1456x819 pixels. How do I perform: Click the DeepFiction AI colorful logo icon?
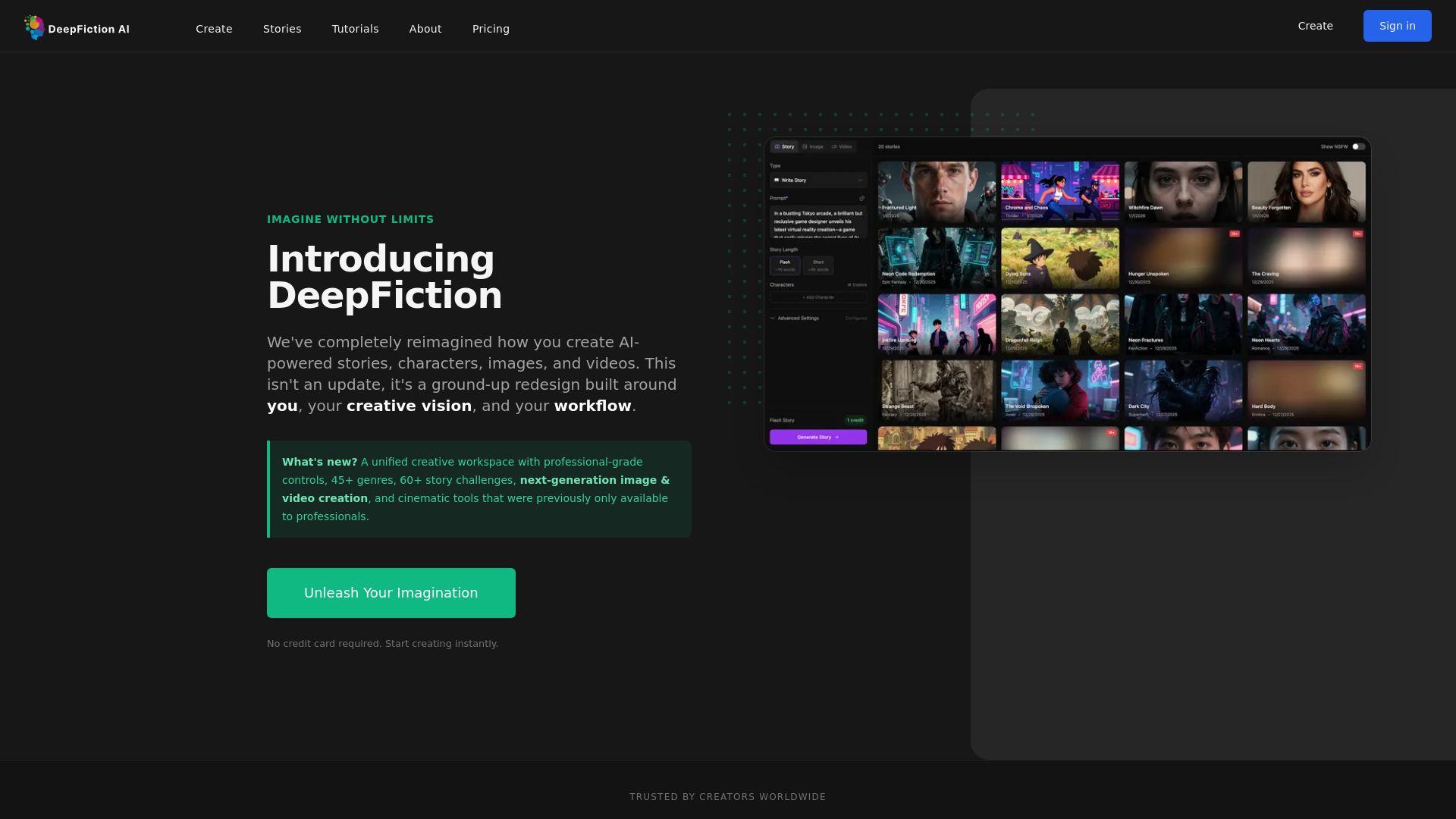pyautogui.click(x=34, y=27)
